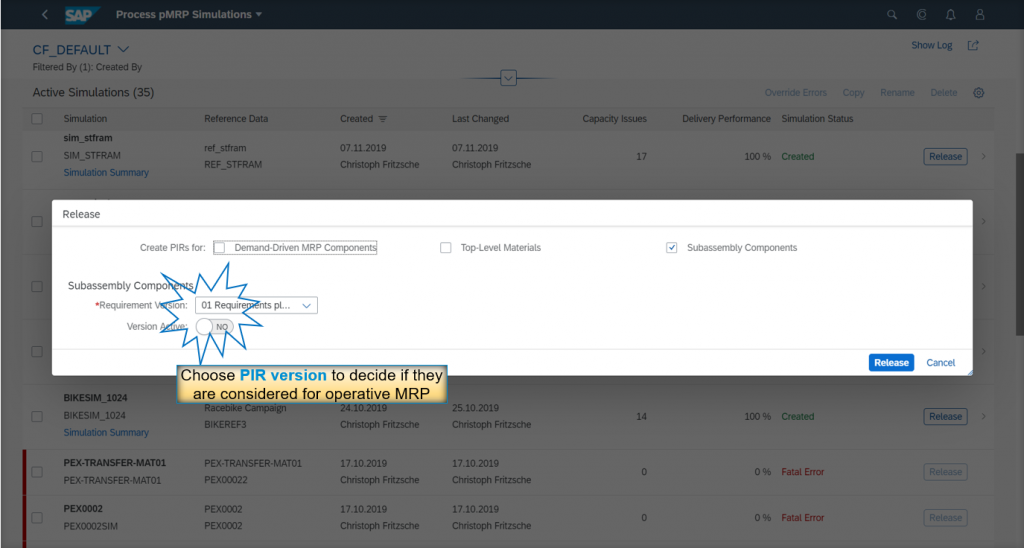Open details arrow for sim_stfram row
The height and width of the screenshot is (548, 1024).
[984, 157]
